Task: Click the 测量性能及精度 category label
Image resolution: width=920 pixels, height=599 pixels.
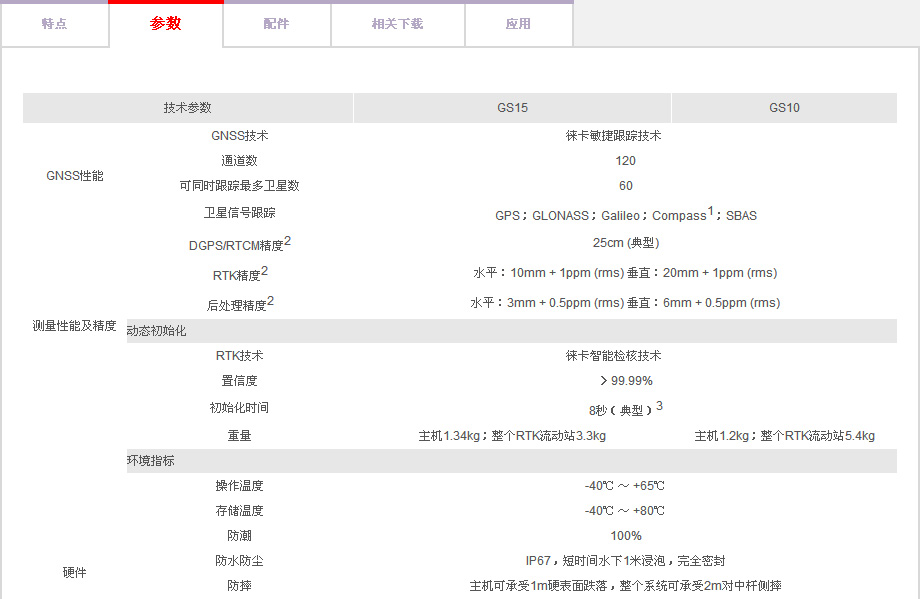Action: (x=75, y=326)
